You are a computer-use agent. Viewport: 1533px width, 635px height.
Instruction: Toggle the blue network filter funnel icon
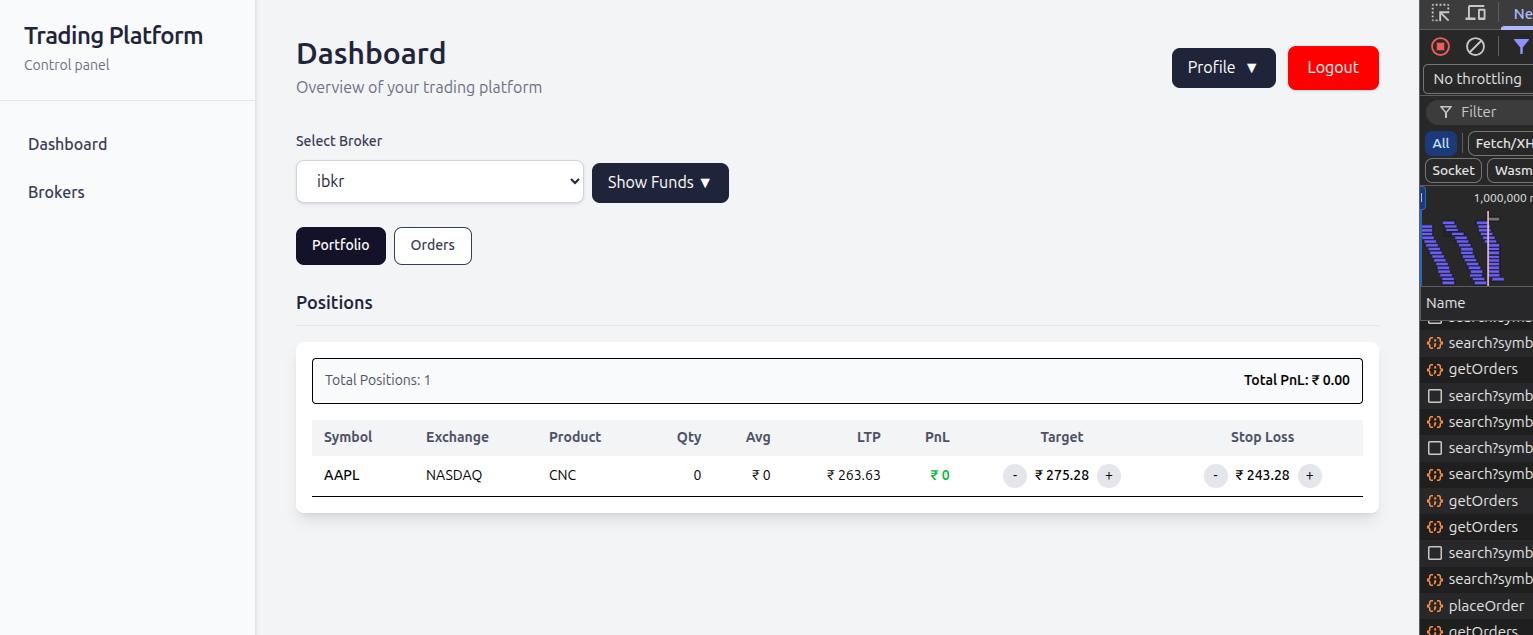(x=1521, y=46)
